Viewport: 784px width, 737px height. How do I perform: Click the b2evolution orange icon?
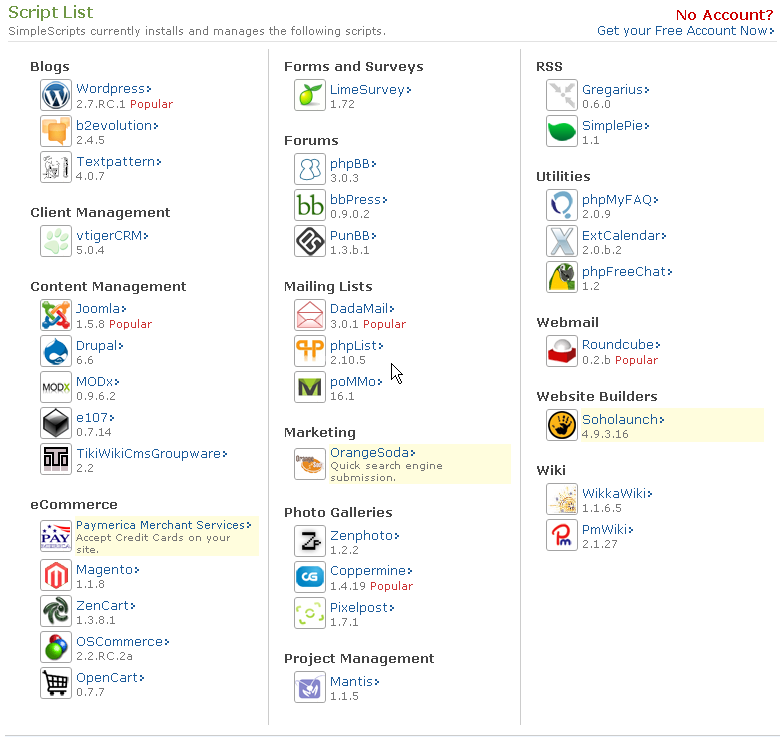(56, 131)
